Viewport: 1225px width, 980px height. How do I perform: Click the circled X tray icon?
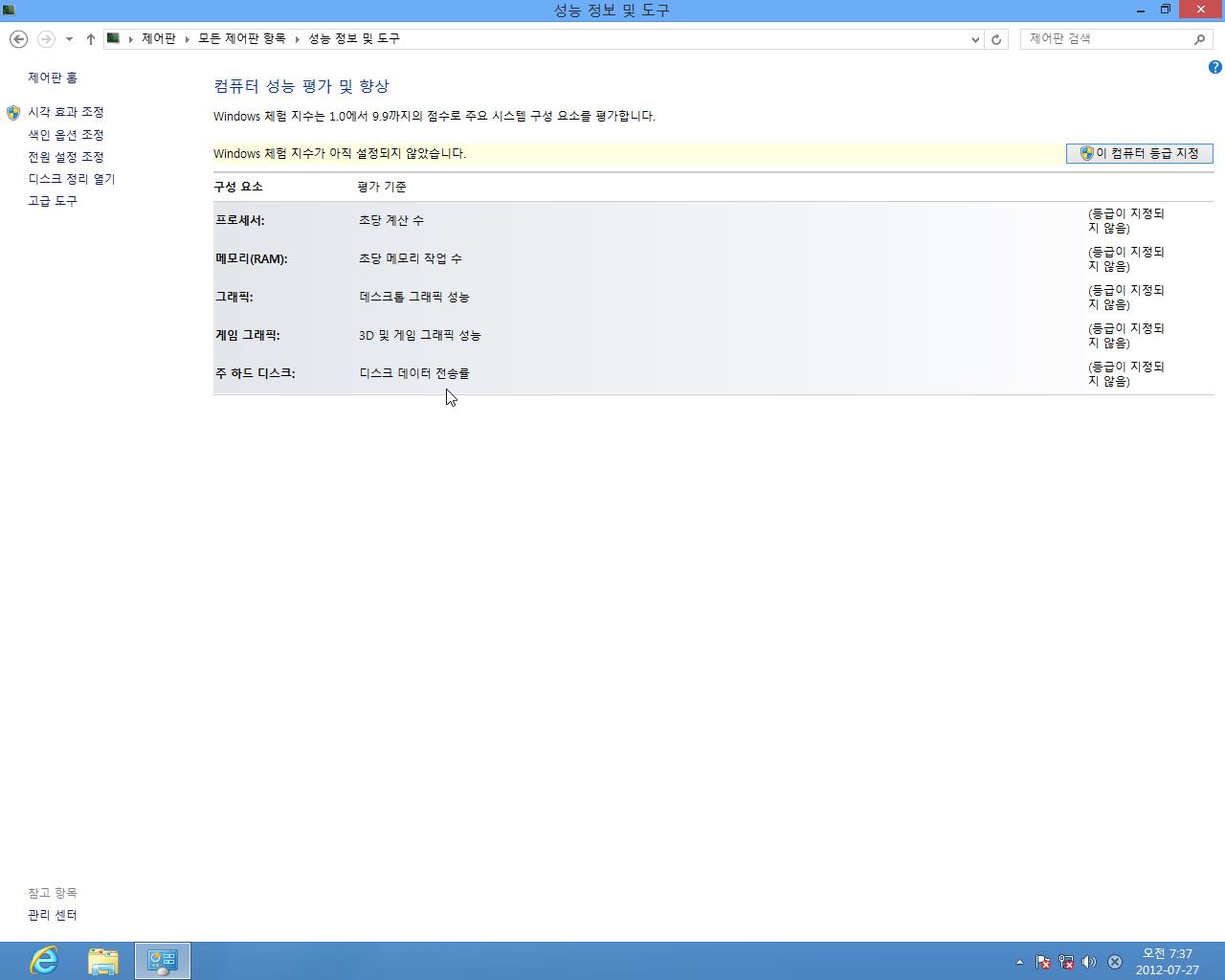point(1115,962)
